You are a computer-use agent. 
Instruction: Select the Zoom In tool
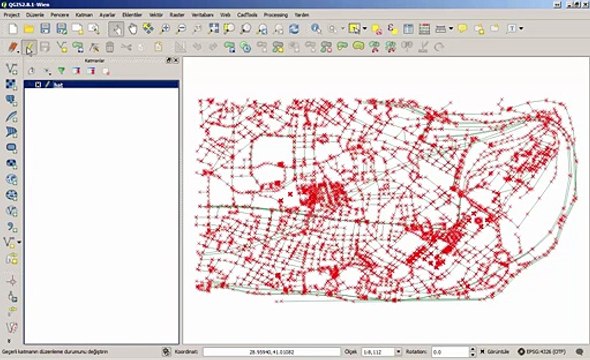pyautogui.click(x=165, y=29)
